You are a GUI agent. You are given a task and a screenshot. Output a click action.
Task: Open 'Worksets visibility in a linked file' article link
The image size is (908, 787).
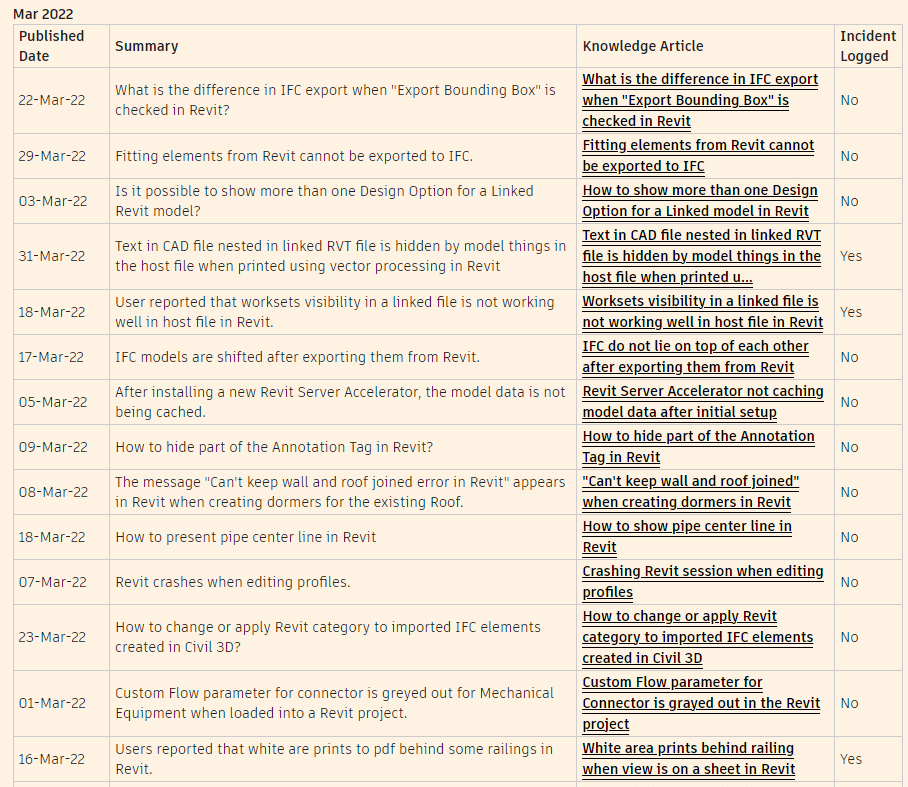tap(702, 312)
